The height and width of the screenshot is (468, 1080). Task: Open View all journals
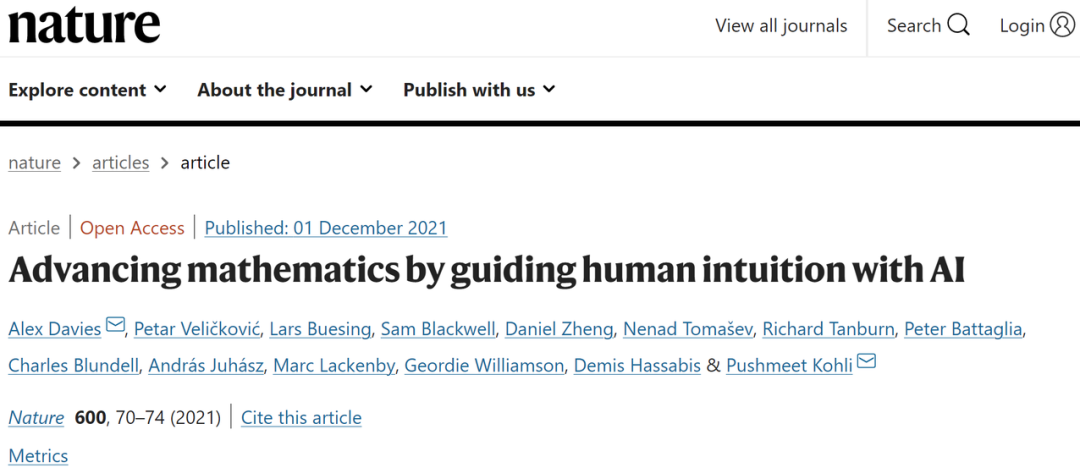[781, 26]
